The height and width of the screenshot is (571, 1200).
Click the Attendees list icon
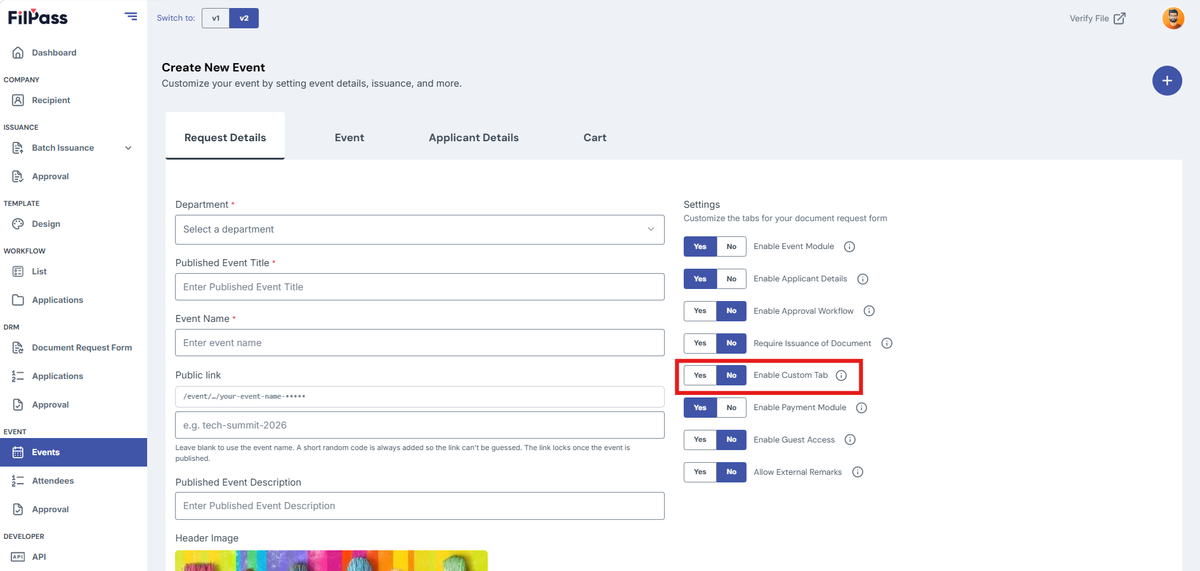pos(18,481)
